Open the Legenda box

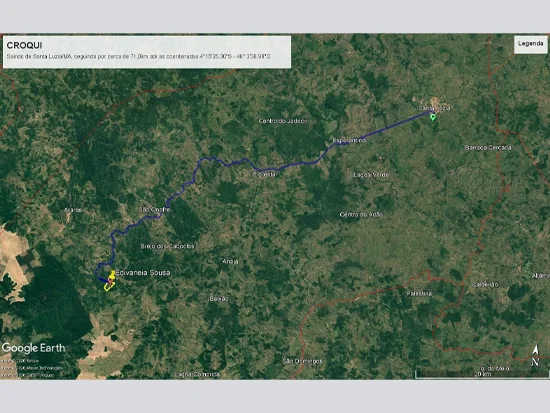530,44
